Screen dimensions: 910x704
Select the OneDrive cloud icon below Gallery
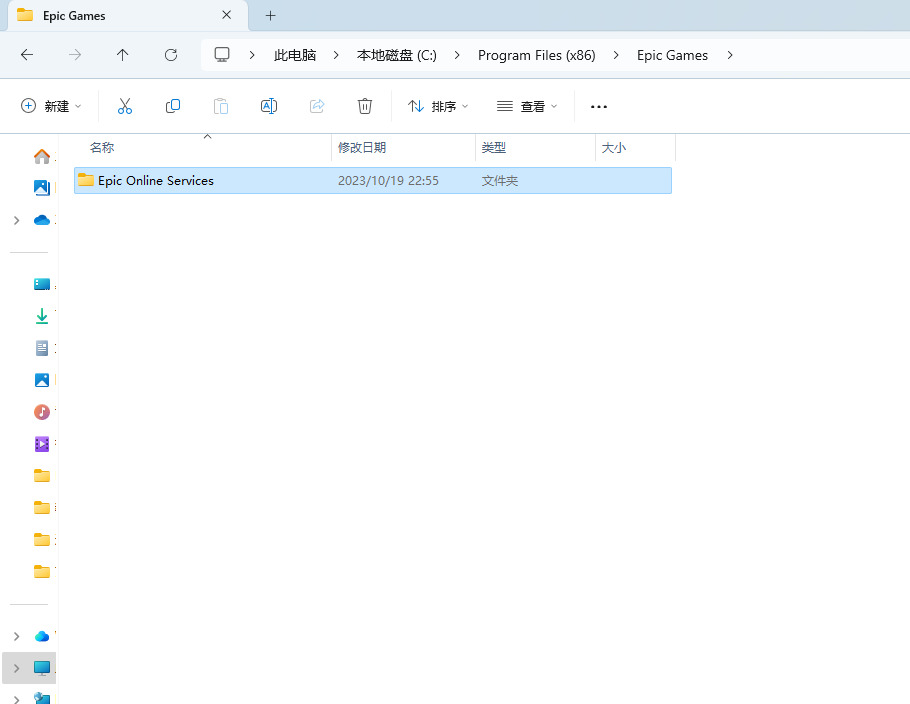coord(42,220)
